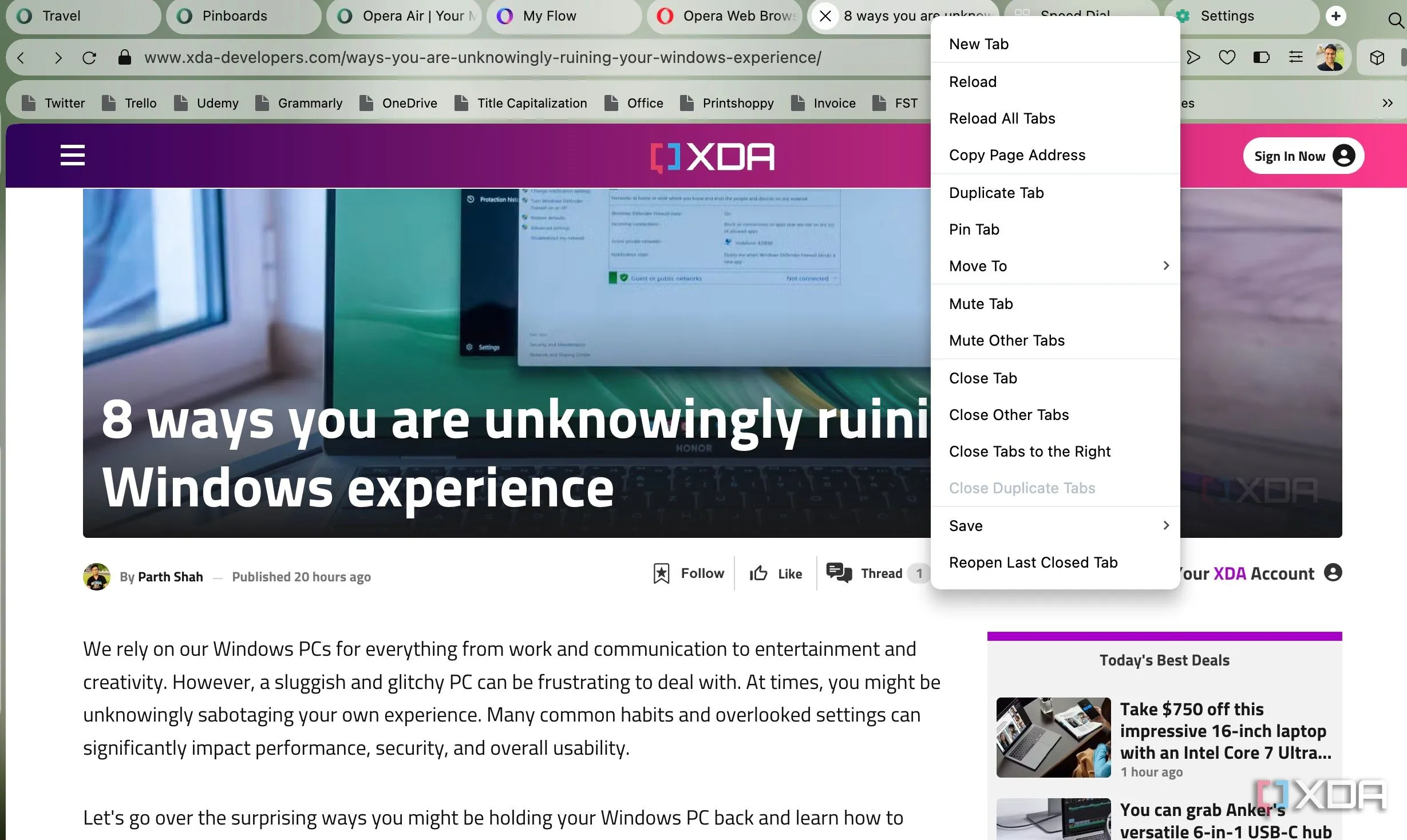Click the plus new tab button

[x=1335, y=16]
